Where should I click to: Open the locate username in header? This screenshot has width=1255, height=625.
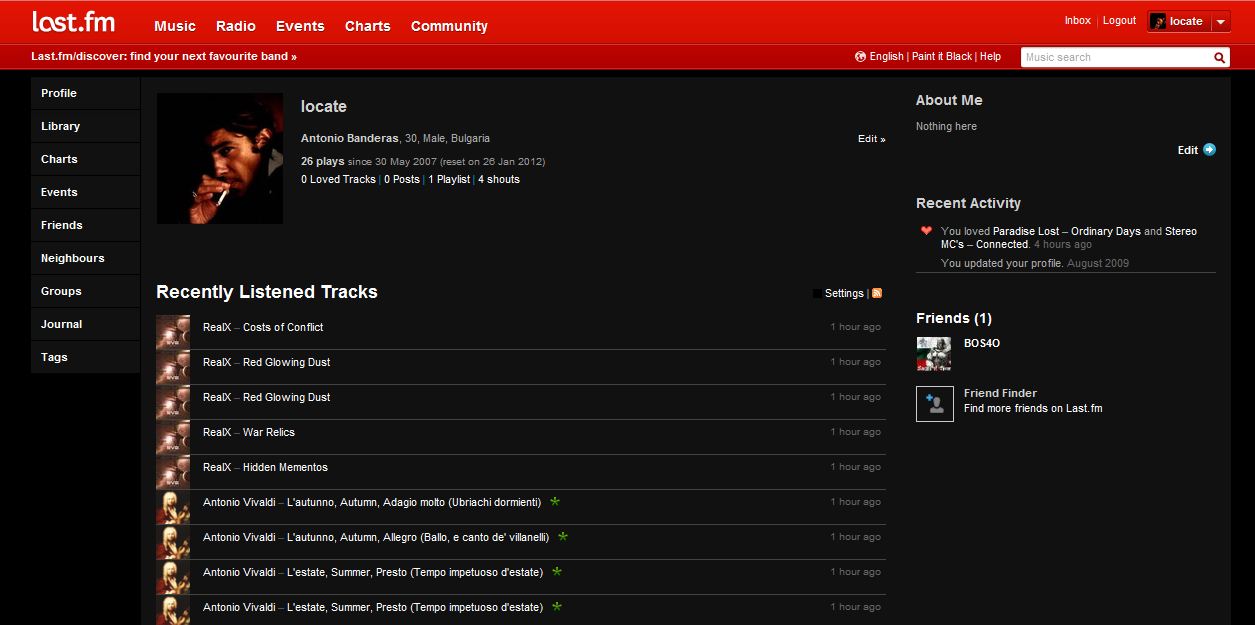click(1186, 21)
